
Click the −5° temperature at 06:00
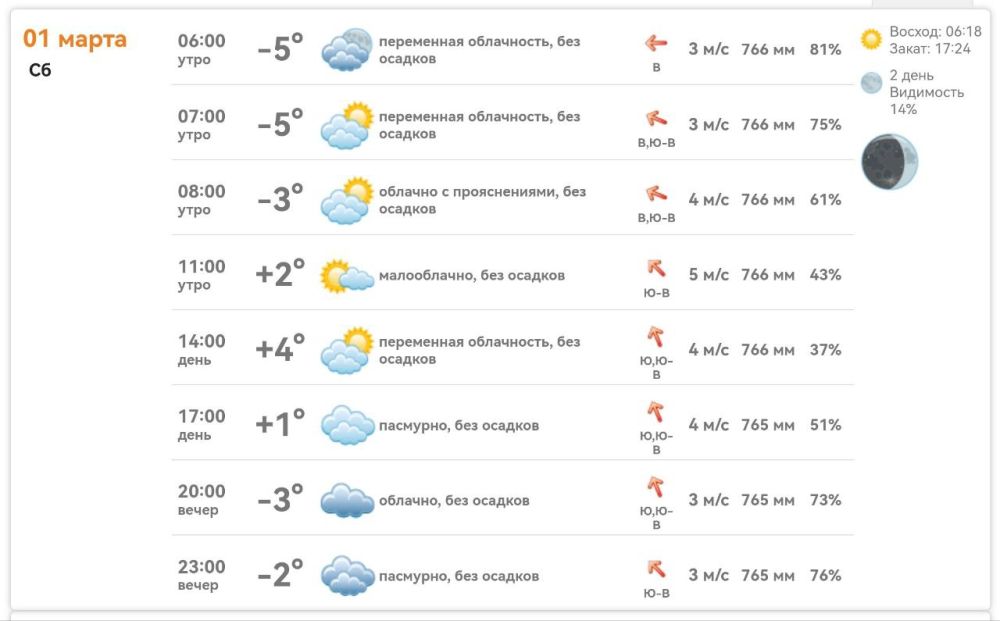pyautogui.click(x=280, y=49)
